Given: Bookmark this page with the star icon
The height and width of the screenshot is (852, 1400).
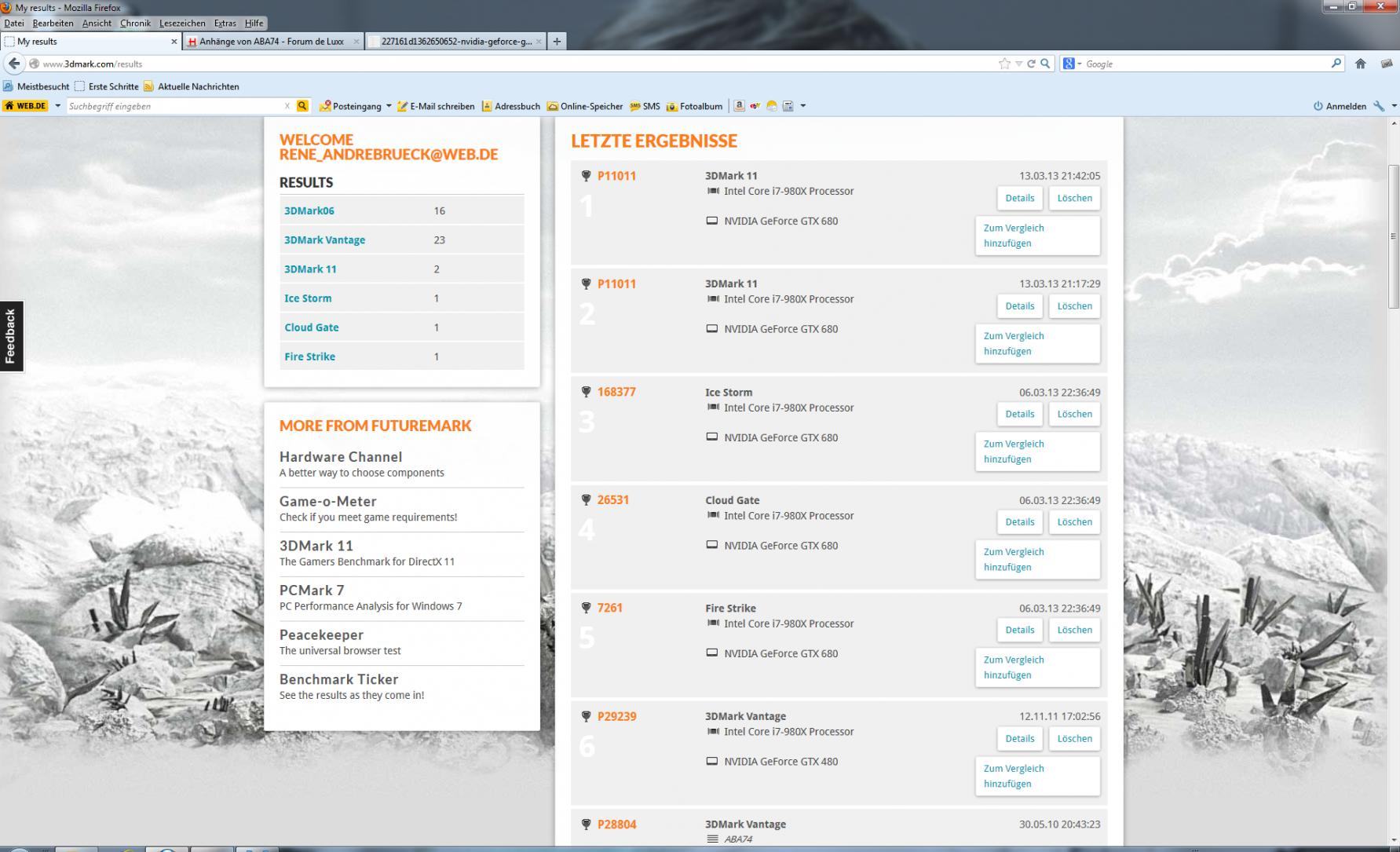Looking at the screenshot, I should 1004,64.
